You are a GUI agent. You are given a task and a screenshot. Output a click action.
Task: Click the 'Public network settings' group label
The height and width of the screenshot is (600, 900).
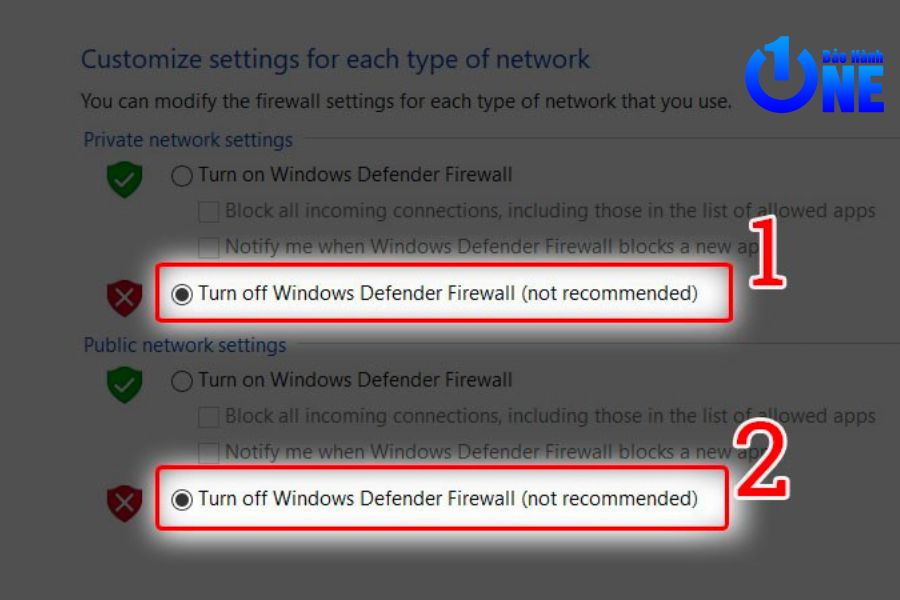coord(185,346)
